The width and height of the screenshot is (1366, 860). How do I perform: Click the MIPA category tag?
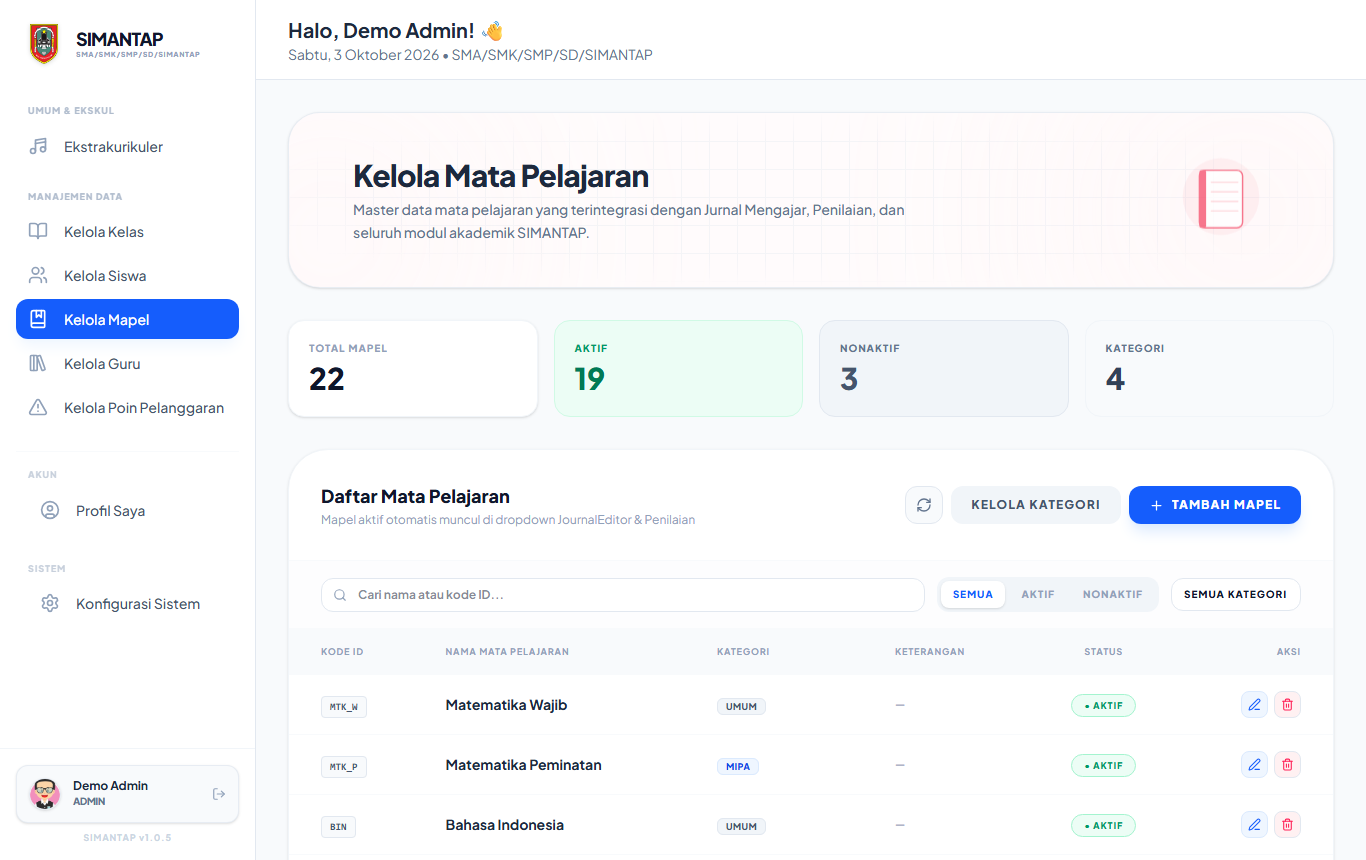click(x=738, y=767)
